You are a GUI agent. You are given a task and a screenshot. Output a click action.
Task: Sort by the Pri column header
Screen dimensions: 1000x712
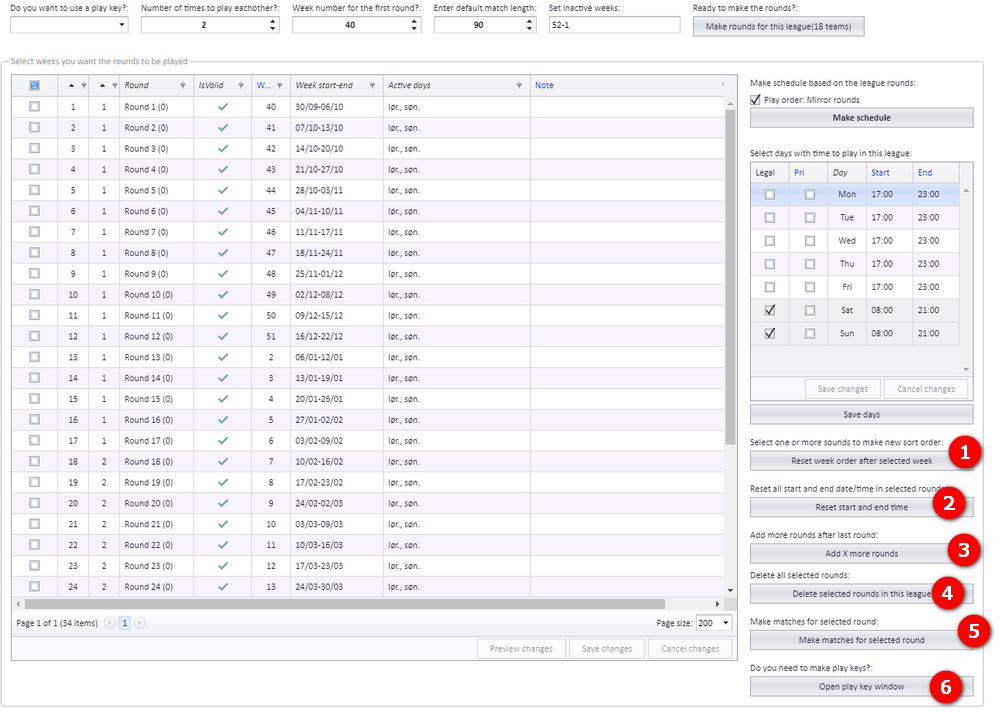click(x=799, y=173)
